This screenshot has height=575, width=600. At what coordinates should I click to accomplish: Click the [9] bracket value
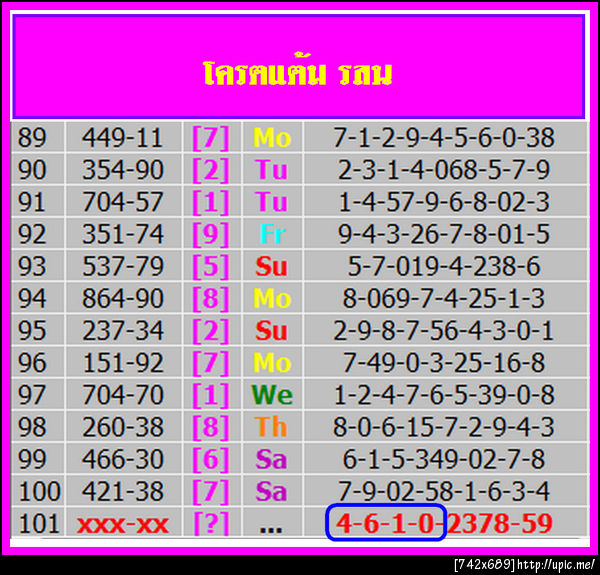pos(211,234)
